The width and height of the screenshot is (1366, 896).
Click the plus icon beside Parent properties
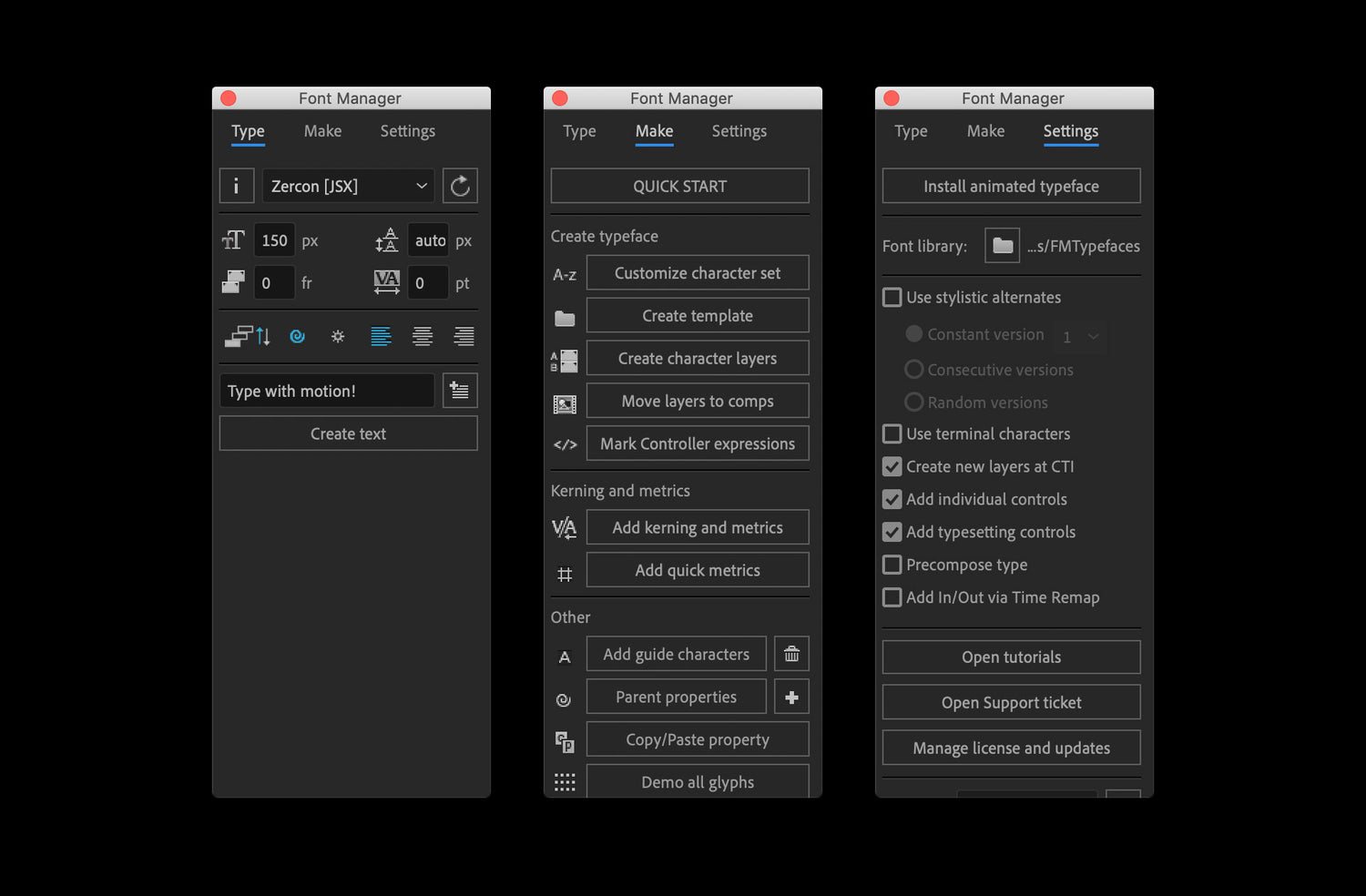pyautogui.click(x=790, y=696)
